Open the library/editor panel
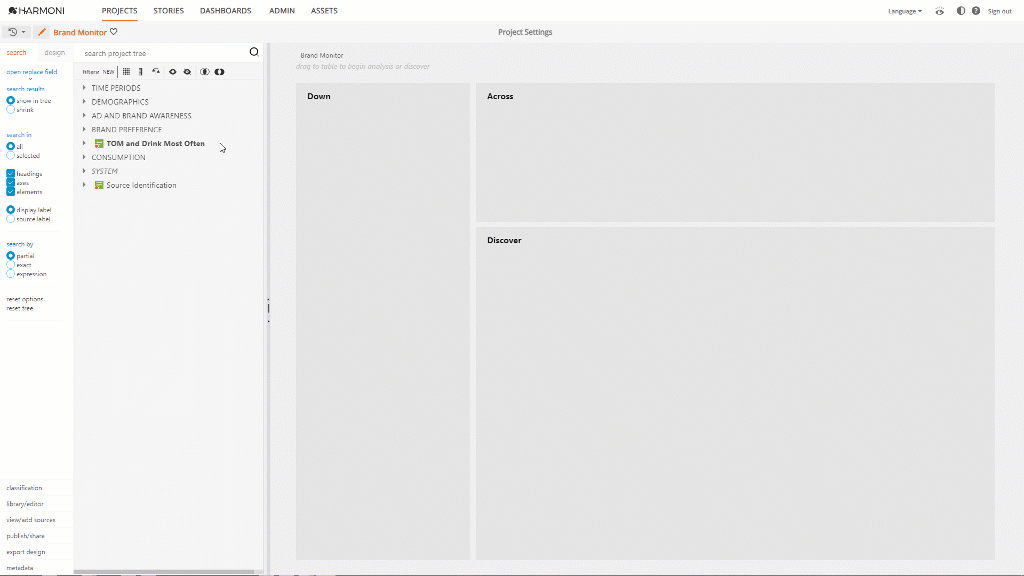The width and height of the screenshot is (1024, 576). 25,504
